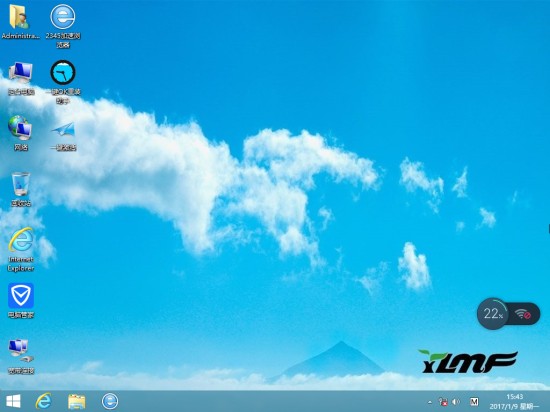Select the This PC computer icon
This screenshot has width=550, height=412.
tap(21, 78)
